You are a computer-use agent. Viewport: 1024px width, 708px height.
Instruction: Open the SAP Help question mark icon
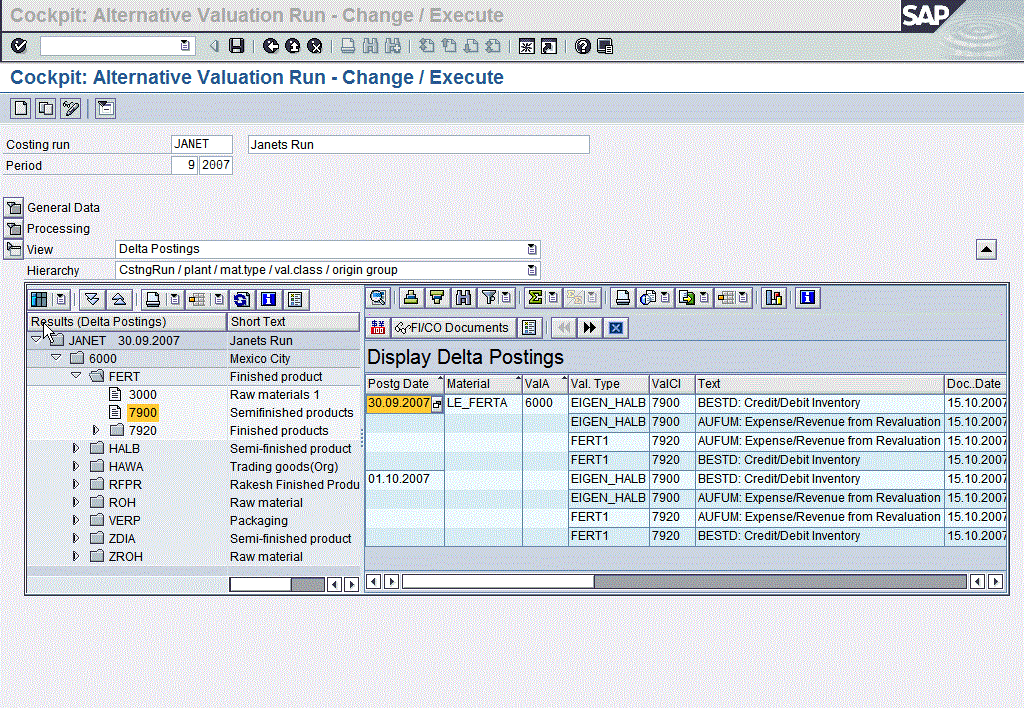click(583, 46)
